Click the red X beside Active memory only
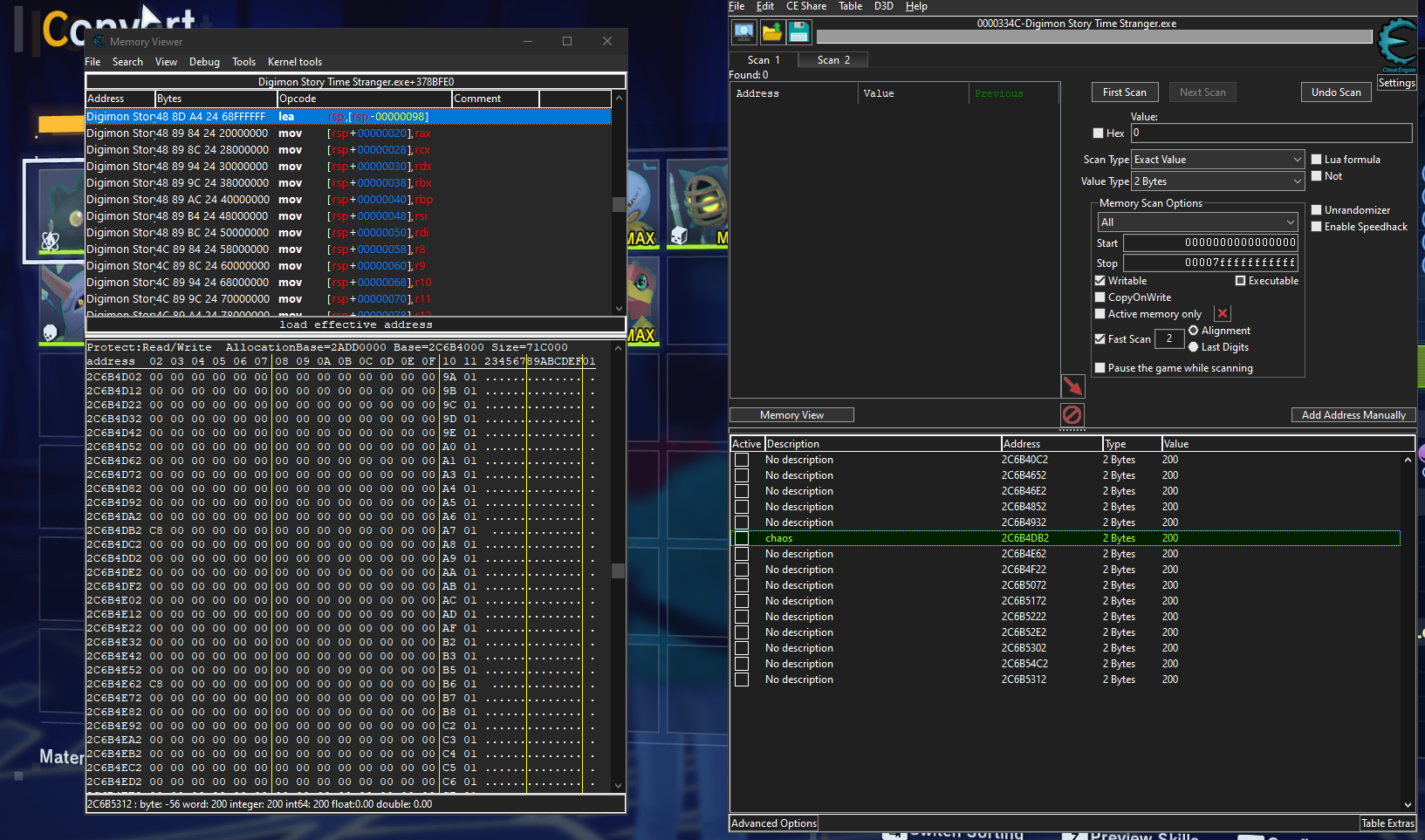The width and height of the screenshot is (1425, 840). tap(1223, 314)
